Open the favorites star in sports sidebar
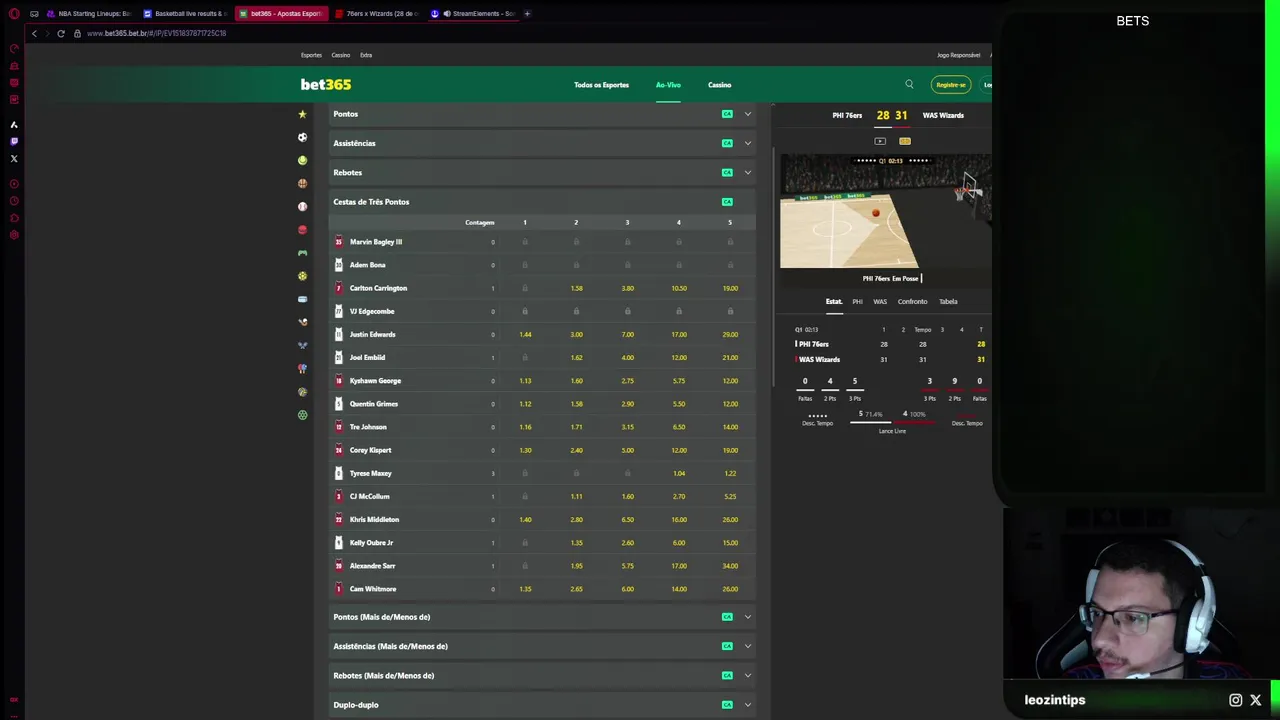This screenshot has height=720, width=1280. pos(302,114)
